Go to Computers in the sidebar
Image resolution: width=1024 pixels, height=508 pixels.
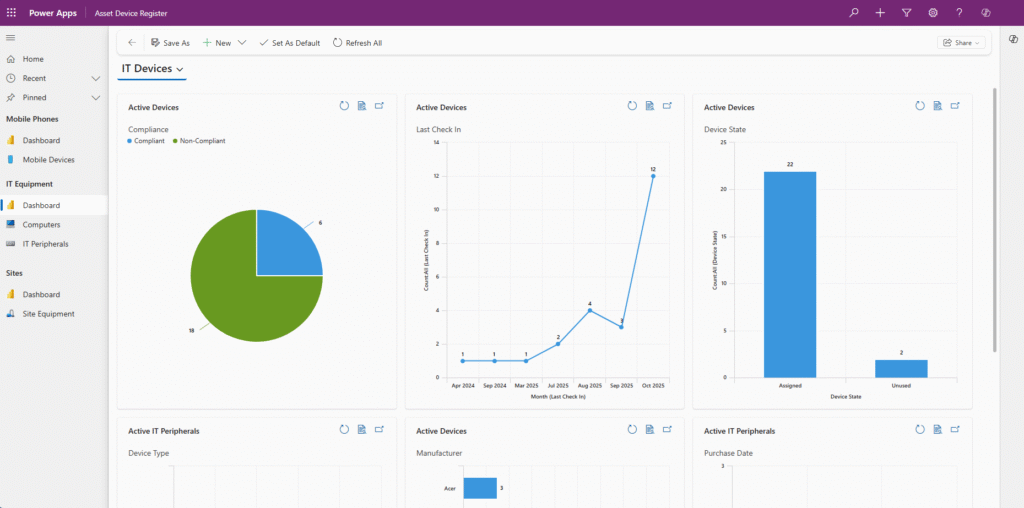click(x=41, y=225)
